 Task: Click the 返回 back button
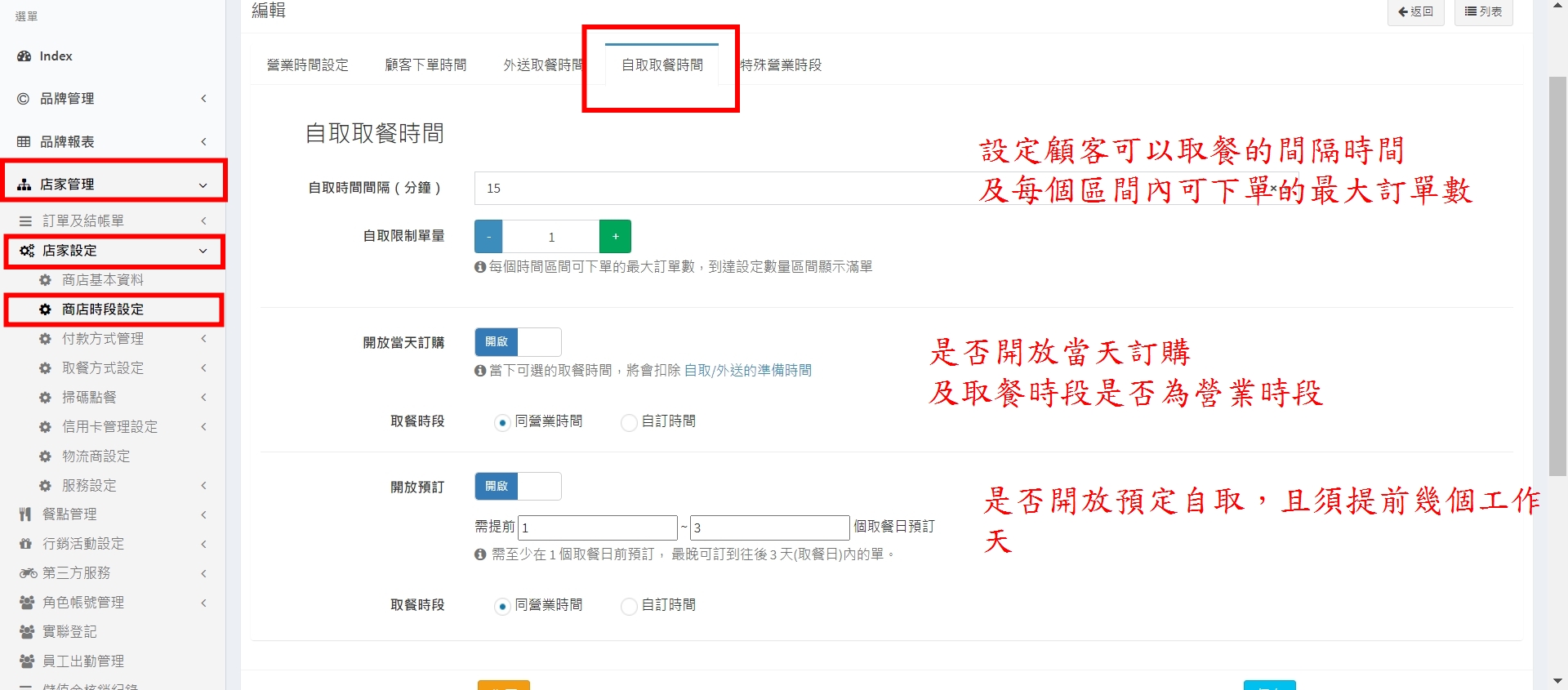(x=1415, y=11)
